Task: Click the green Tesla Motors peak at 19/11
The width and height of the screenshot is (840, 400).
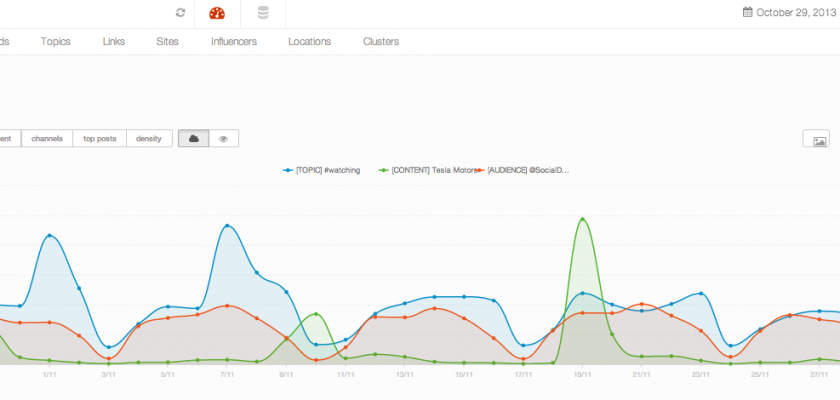Action: click(582, 219)
